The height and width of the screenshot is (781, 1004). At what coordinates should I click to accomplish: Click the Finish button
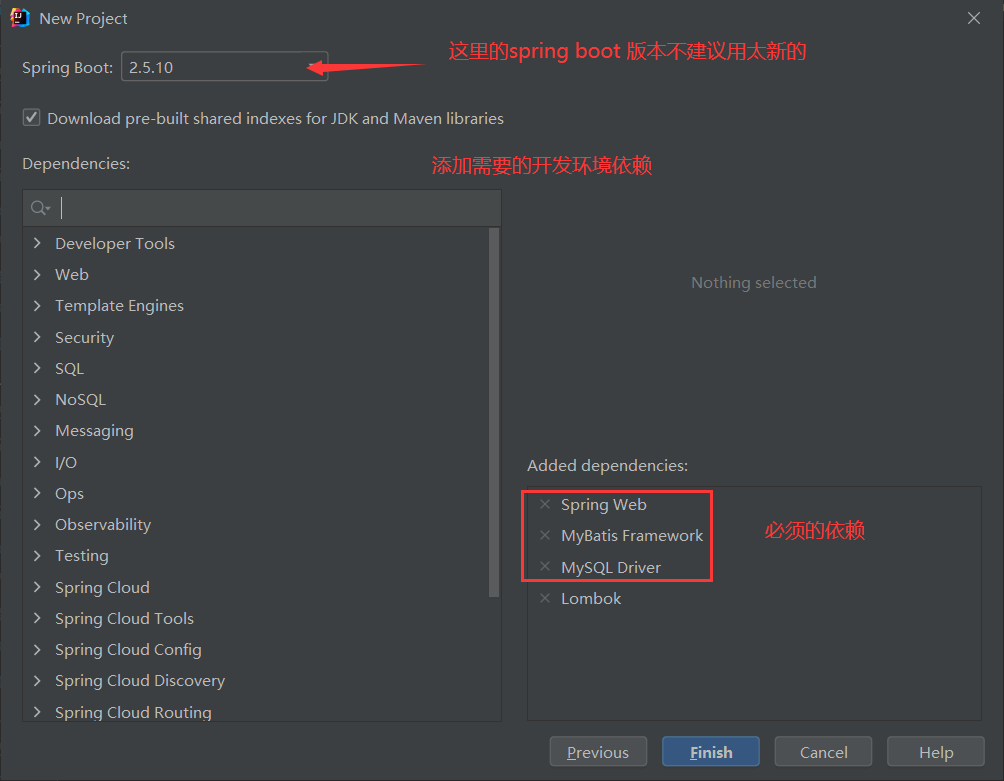tap(711, 752)
